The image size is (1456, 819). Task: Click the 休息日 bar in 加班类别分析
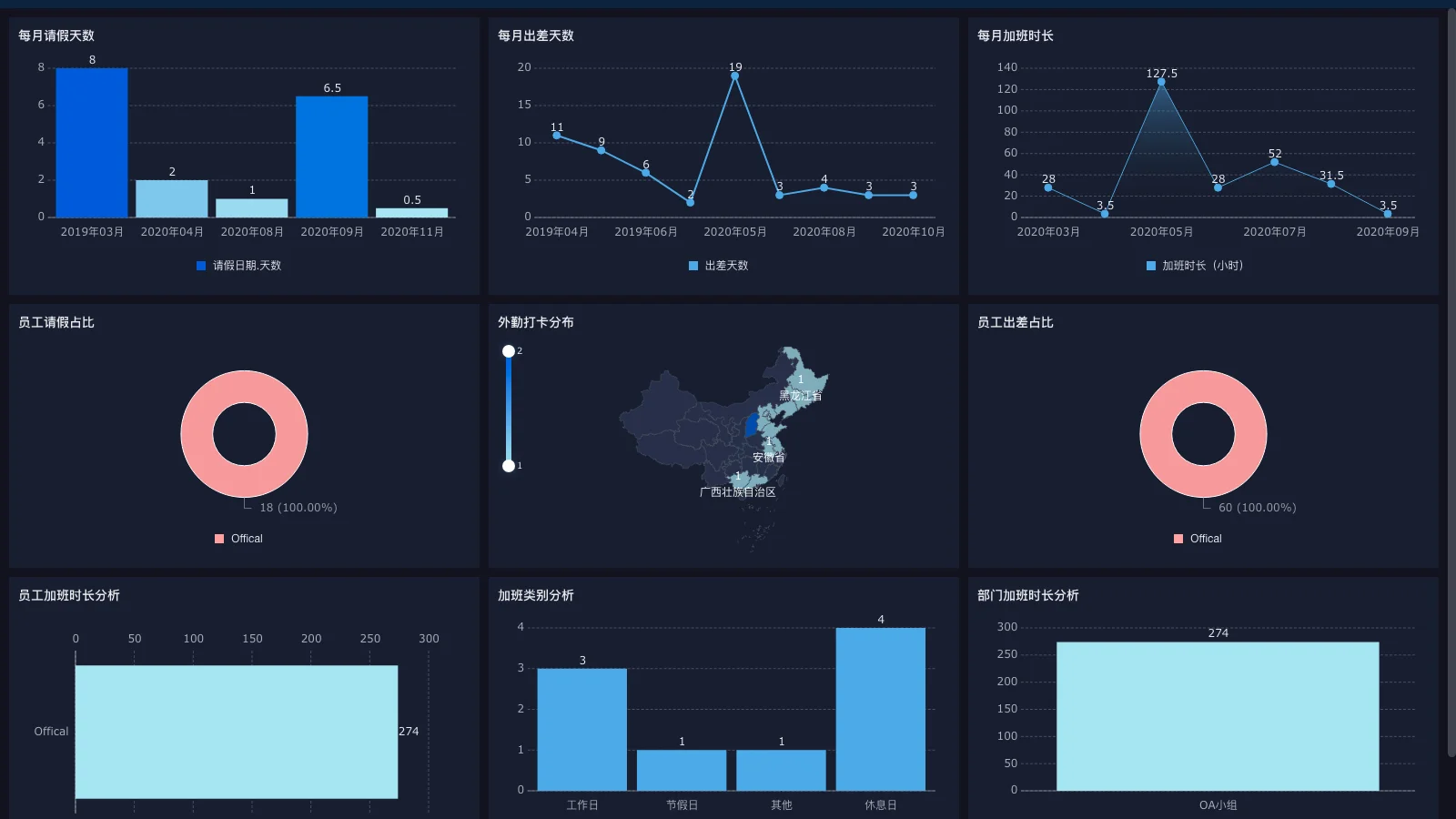(x=880, y=709)
